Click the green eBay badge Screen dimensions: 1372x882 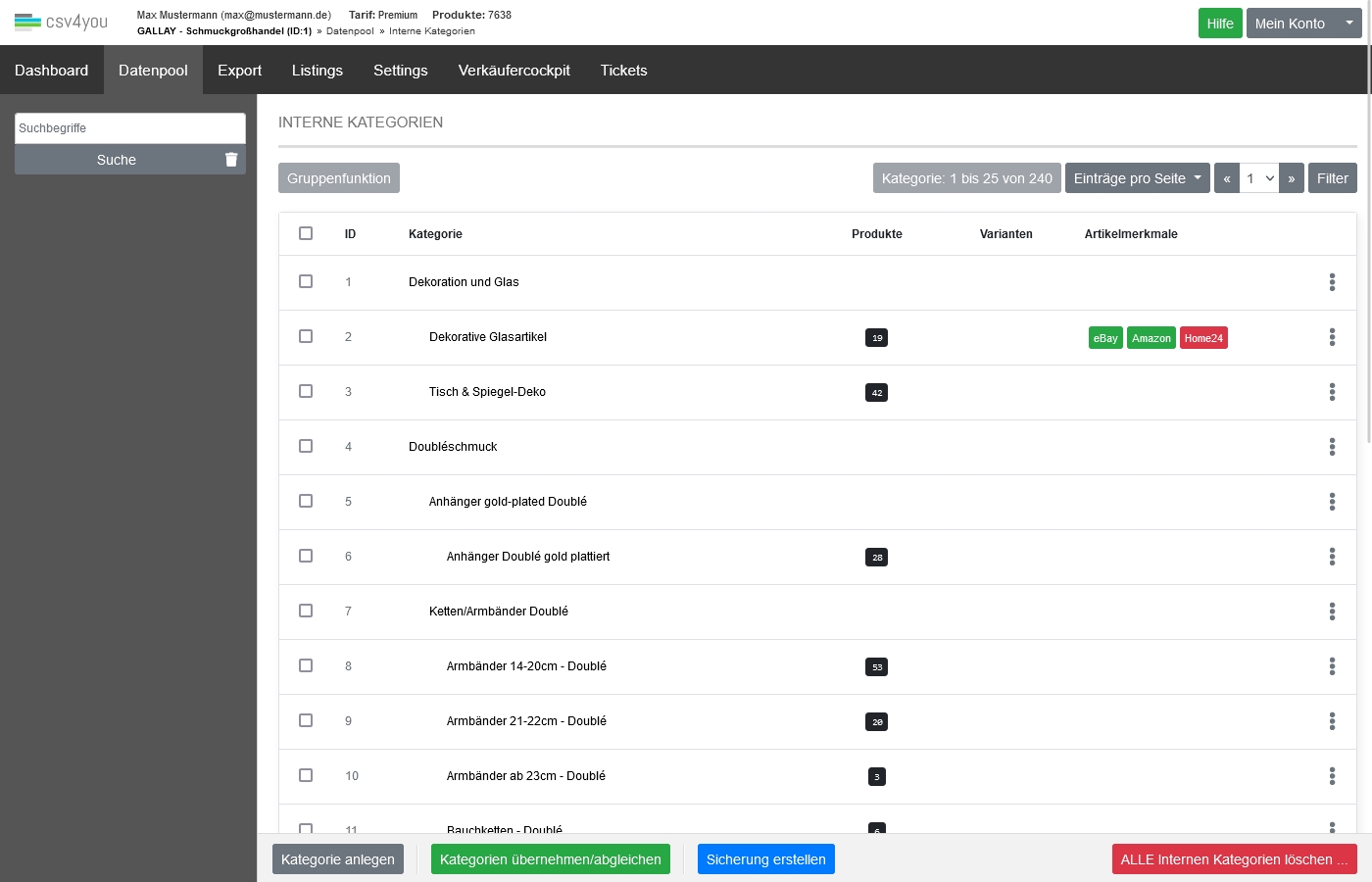(x=1105, y=338)
